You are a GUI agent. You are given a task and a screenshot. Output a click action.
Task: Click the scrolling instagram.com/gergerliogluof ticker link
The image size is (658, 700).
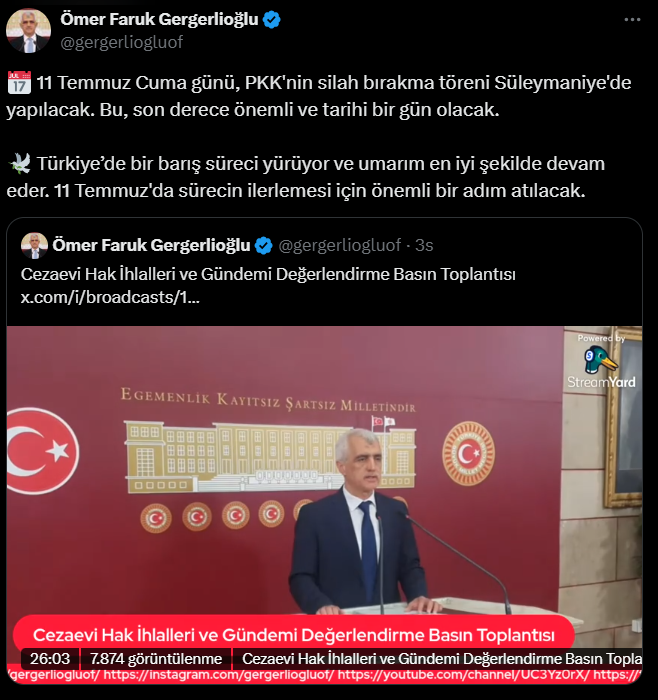[219, 675]
